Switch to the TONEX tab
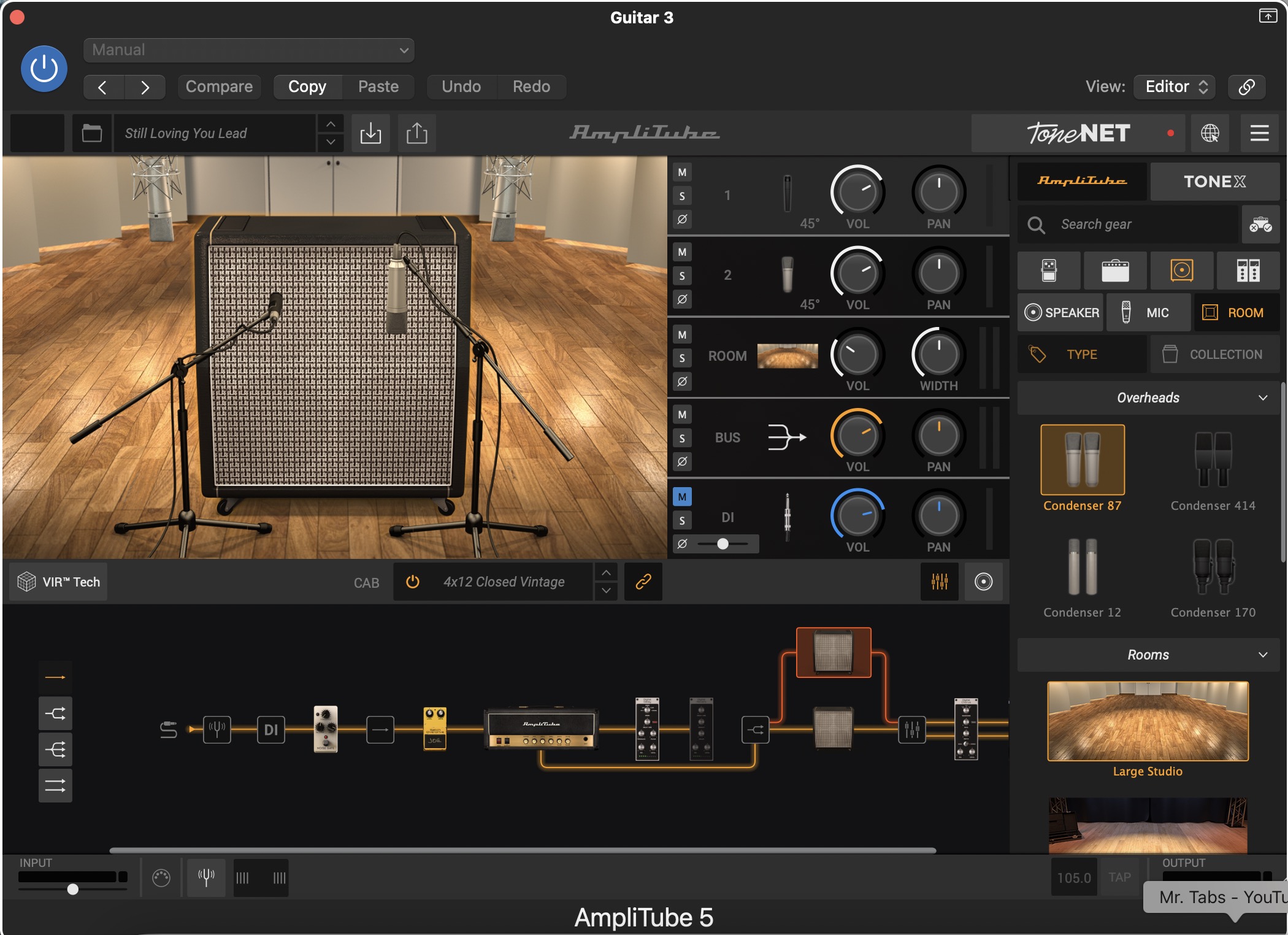 click(x=1214, y=182)
